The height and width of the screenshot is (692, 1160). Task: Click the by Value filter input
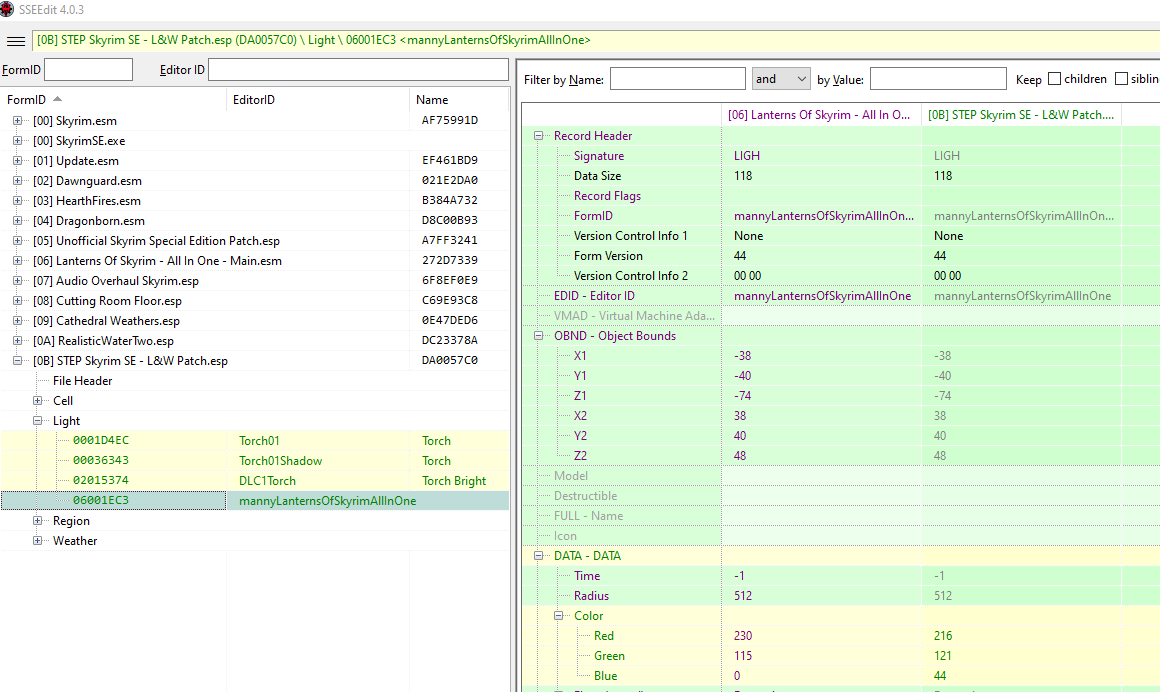(x=938, y=79)
